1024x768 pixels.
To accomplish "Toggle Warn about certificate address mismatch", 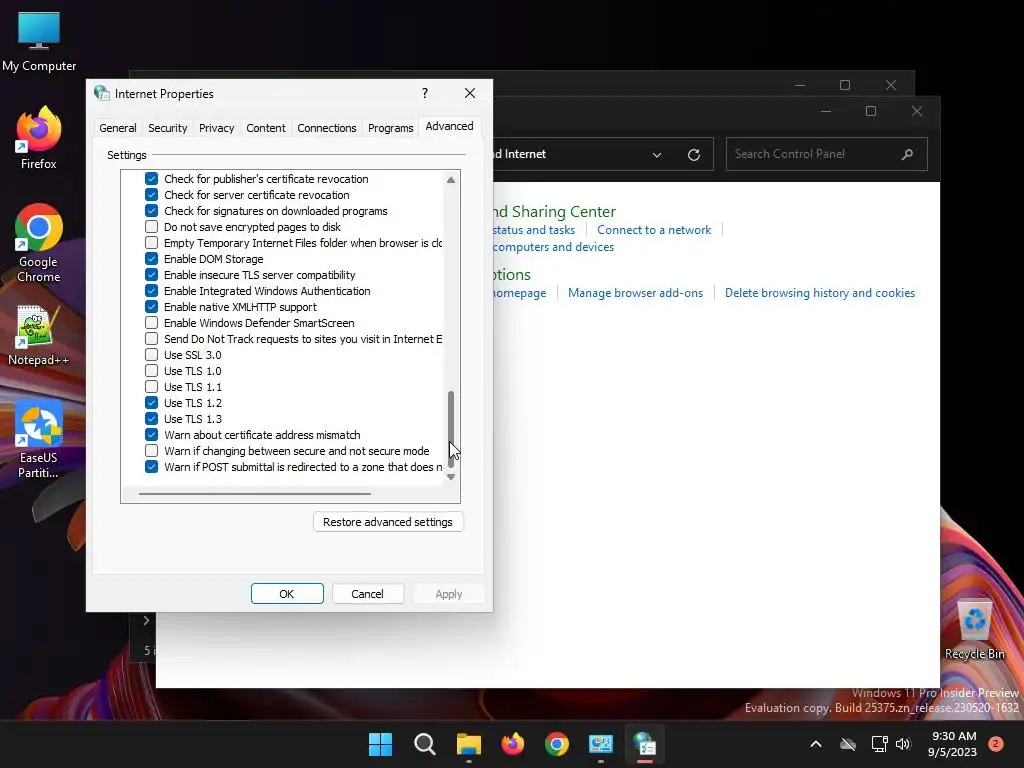I will 152,435.
